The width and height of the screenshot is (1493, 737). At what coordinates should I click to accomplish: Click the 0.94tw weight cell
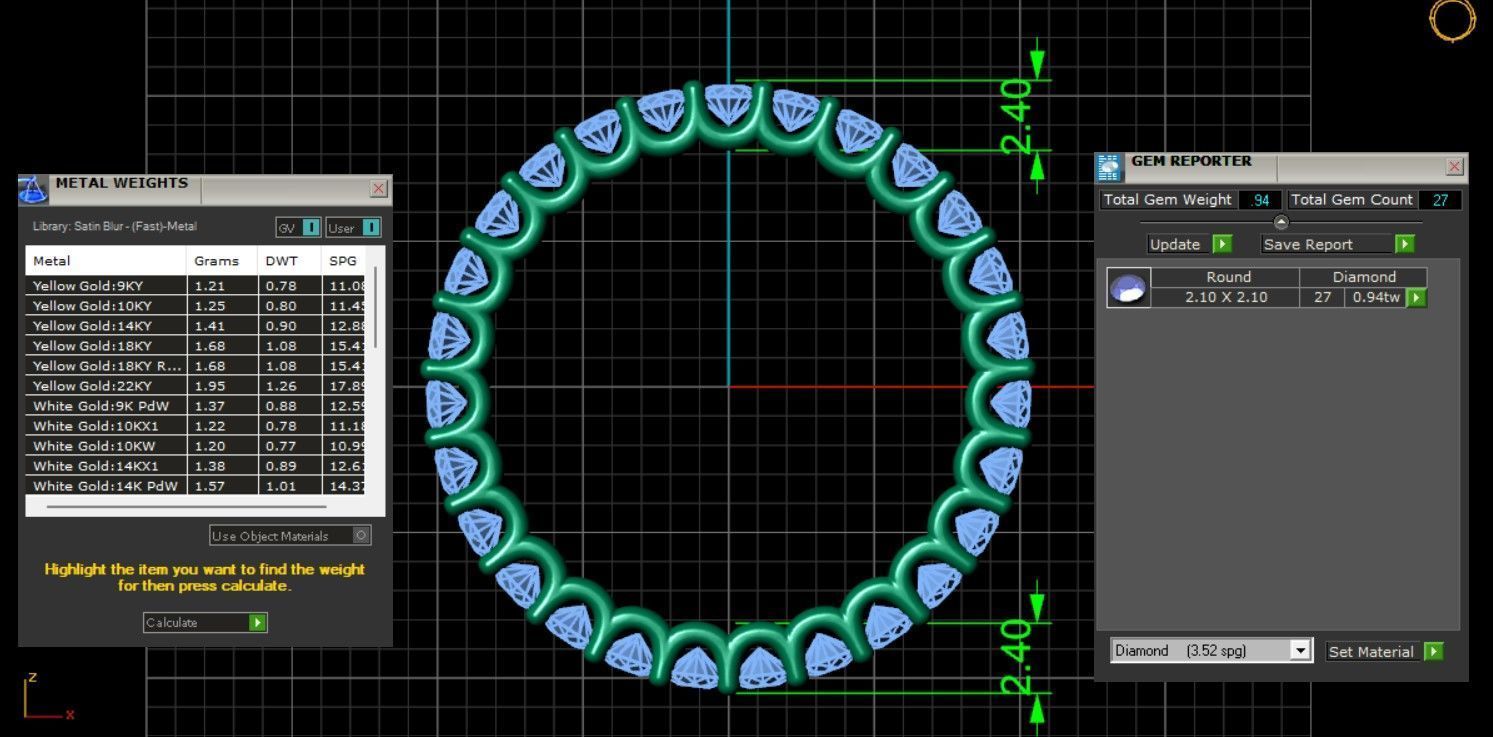(x=1376, y=298)
